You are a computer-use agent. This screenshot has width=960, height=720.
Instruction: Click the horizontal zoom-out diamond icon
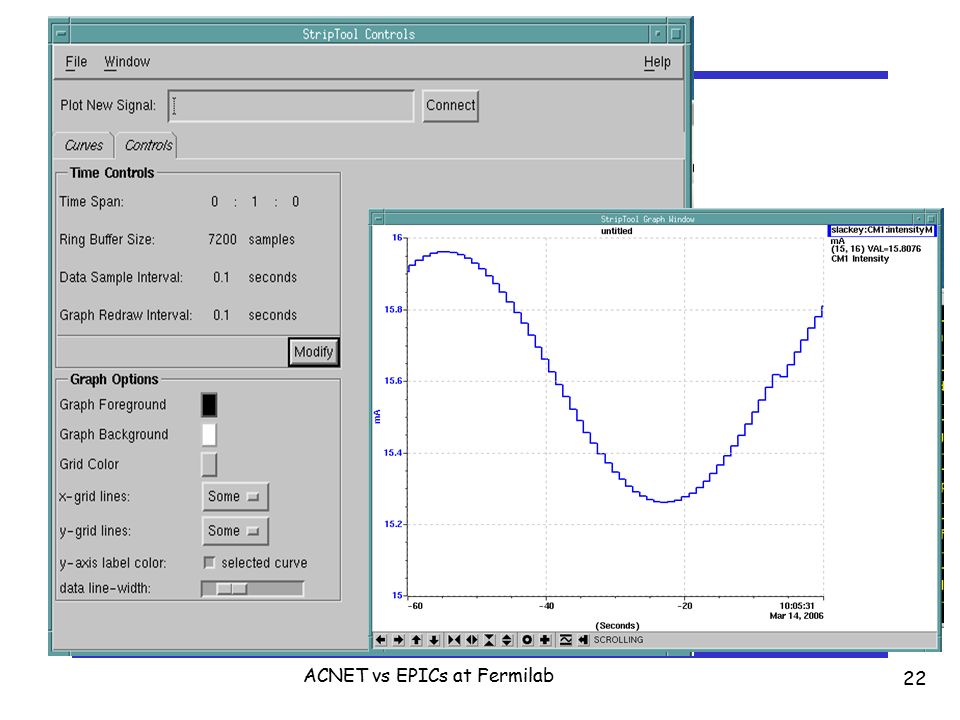tap(471, 640)
